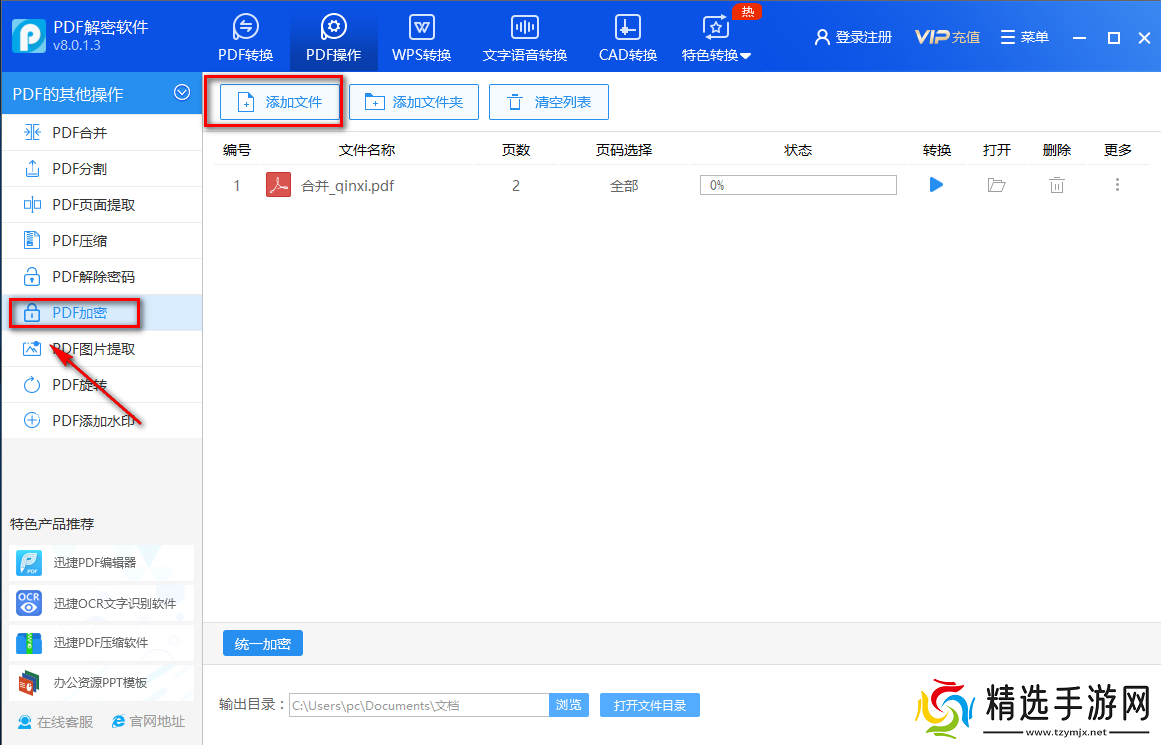
Task: Open file location folder icon for 合并_qinxi.pdf
Action: click(x=996, y=185)
